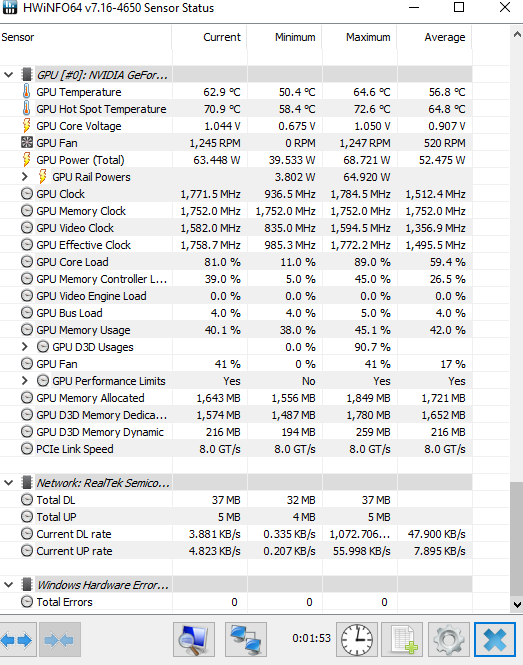This screenshot has height=665, width=523.
Task: Click the logging sheet with plus icon
Action: [x=402, y=640]
